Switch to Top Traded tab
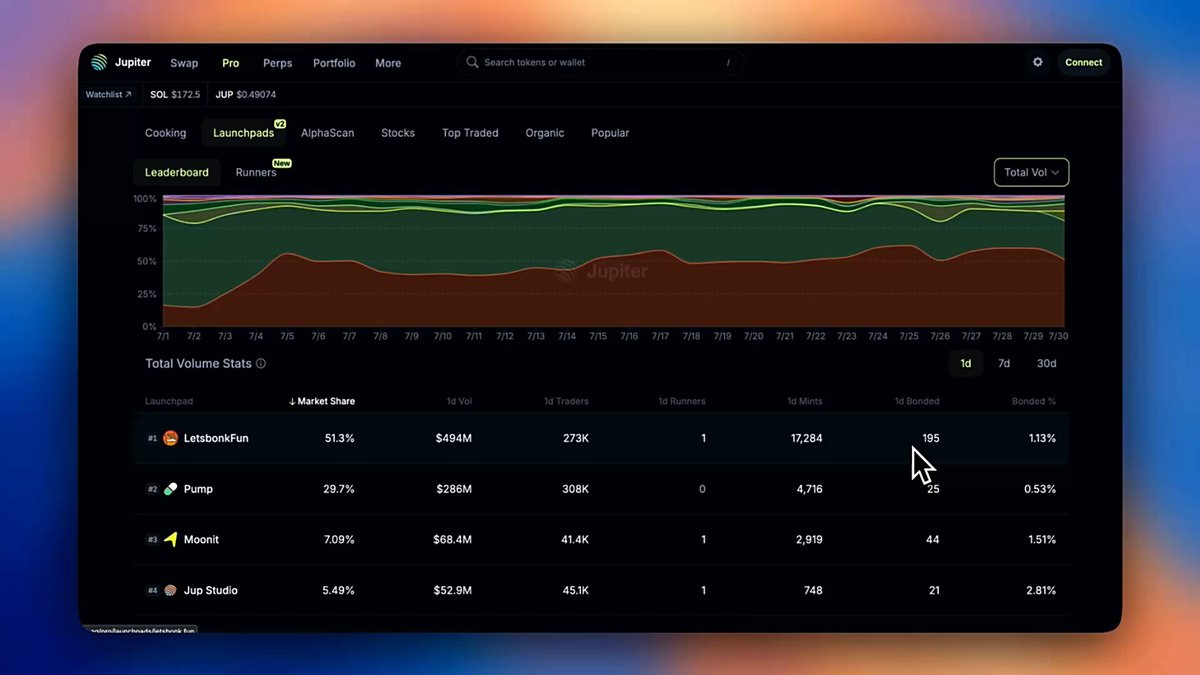The image size is (1200, 675). pyautogui.click(x=470, y=133)
